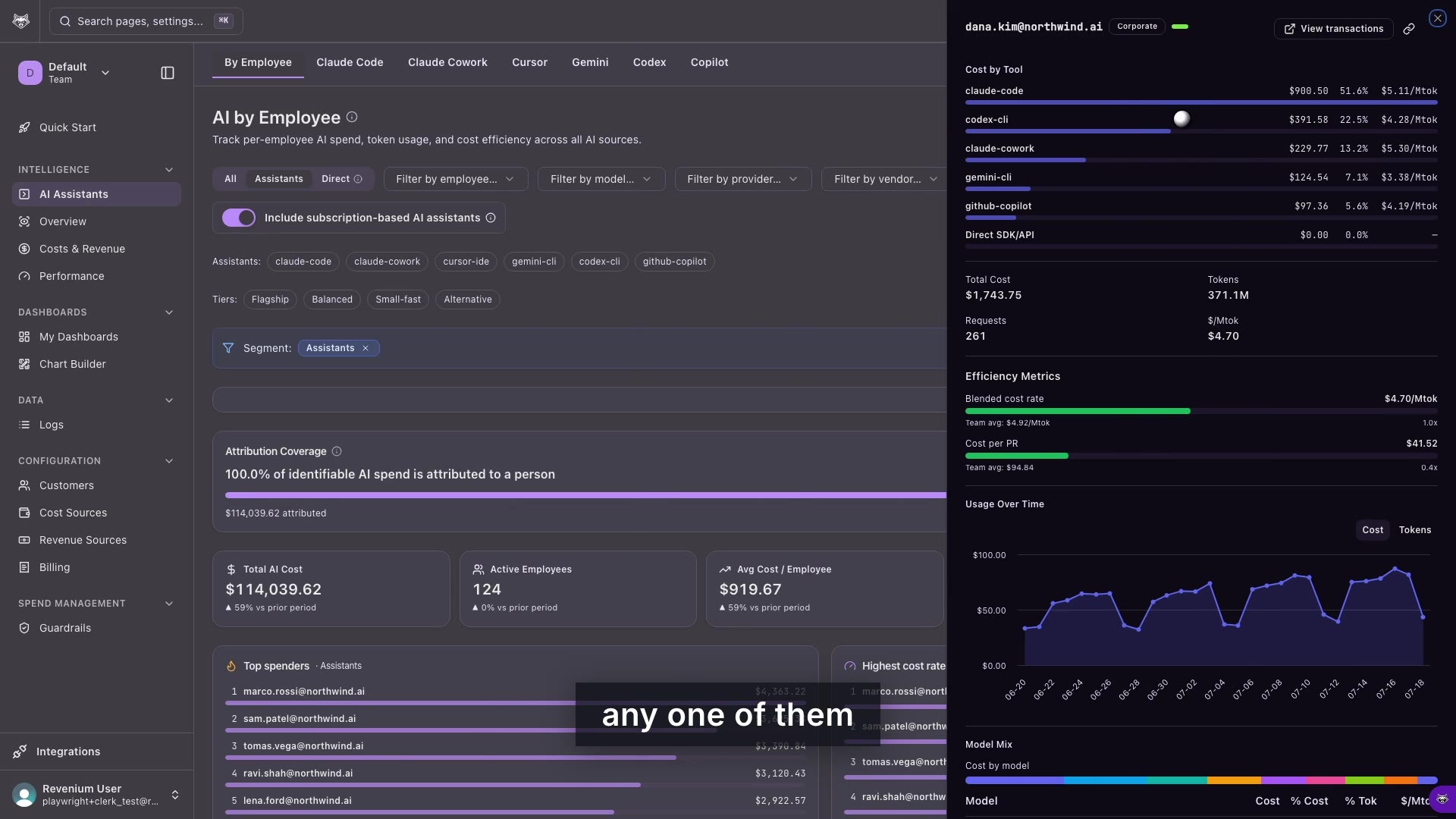The width and height of the screenshot is (1456, 819).
Task: Switch to Codex tab
Action: [649, 62]
